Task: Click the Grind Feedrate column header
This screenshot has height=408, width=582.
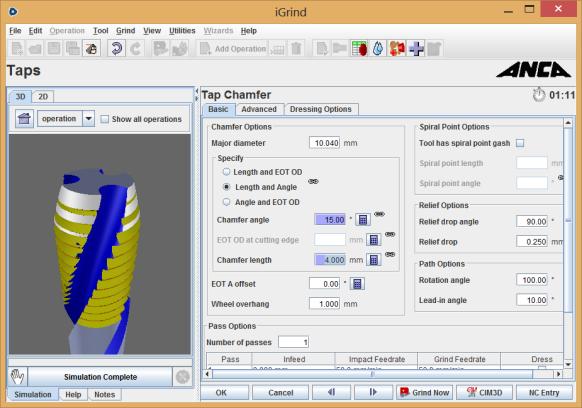Action: [x=460, y=359]
